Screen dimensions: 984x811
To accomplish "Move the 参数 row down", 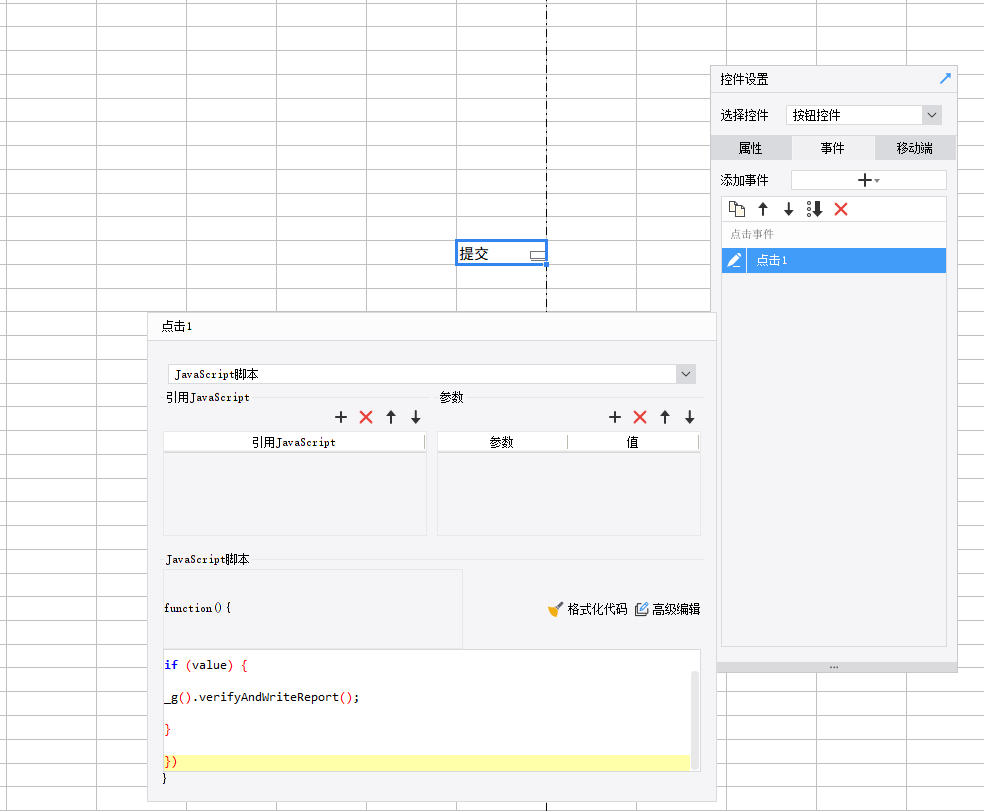I will (690, 417).
